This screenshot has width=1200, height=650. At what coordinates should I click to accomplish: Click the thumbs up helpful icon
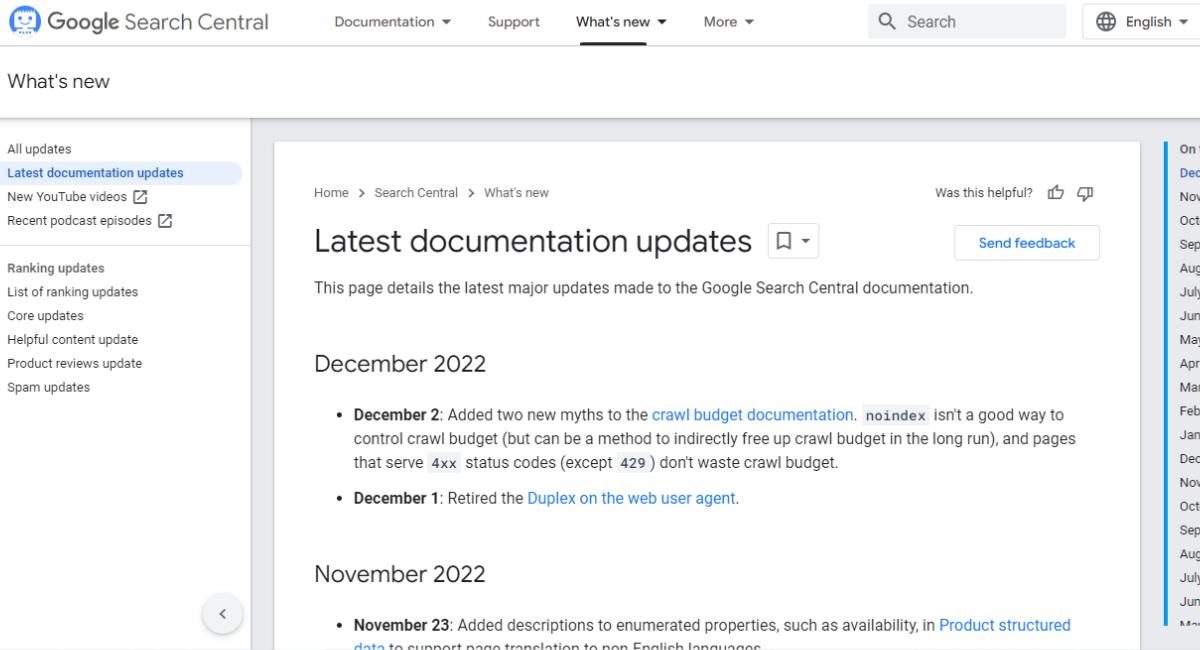(x=1056, y=193)
